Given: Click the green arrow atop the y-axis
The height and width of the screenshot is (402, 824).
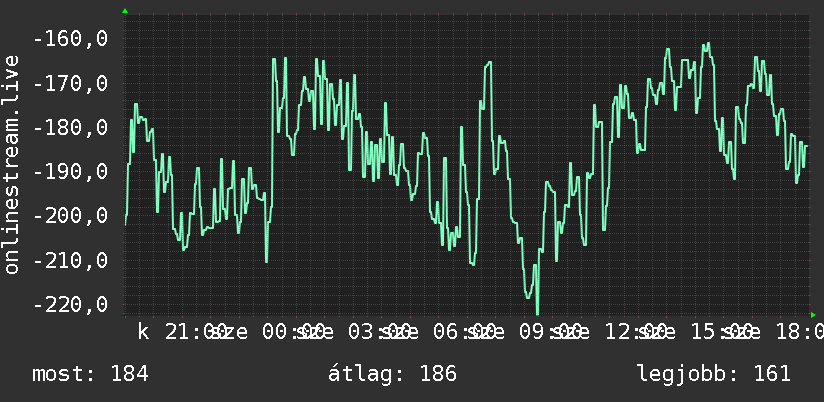Looking at the screenshot, I should click(x=125, y=11).
